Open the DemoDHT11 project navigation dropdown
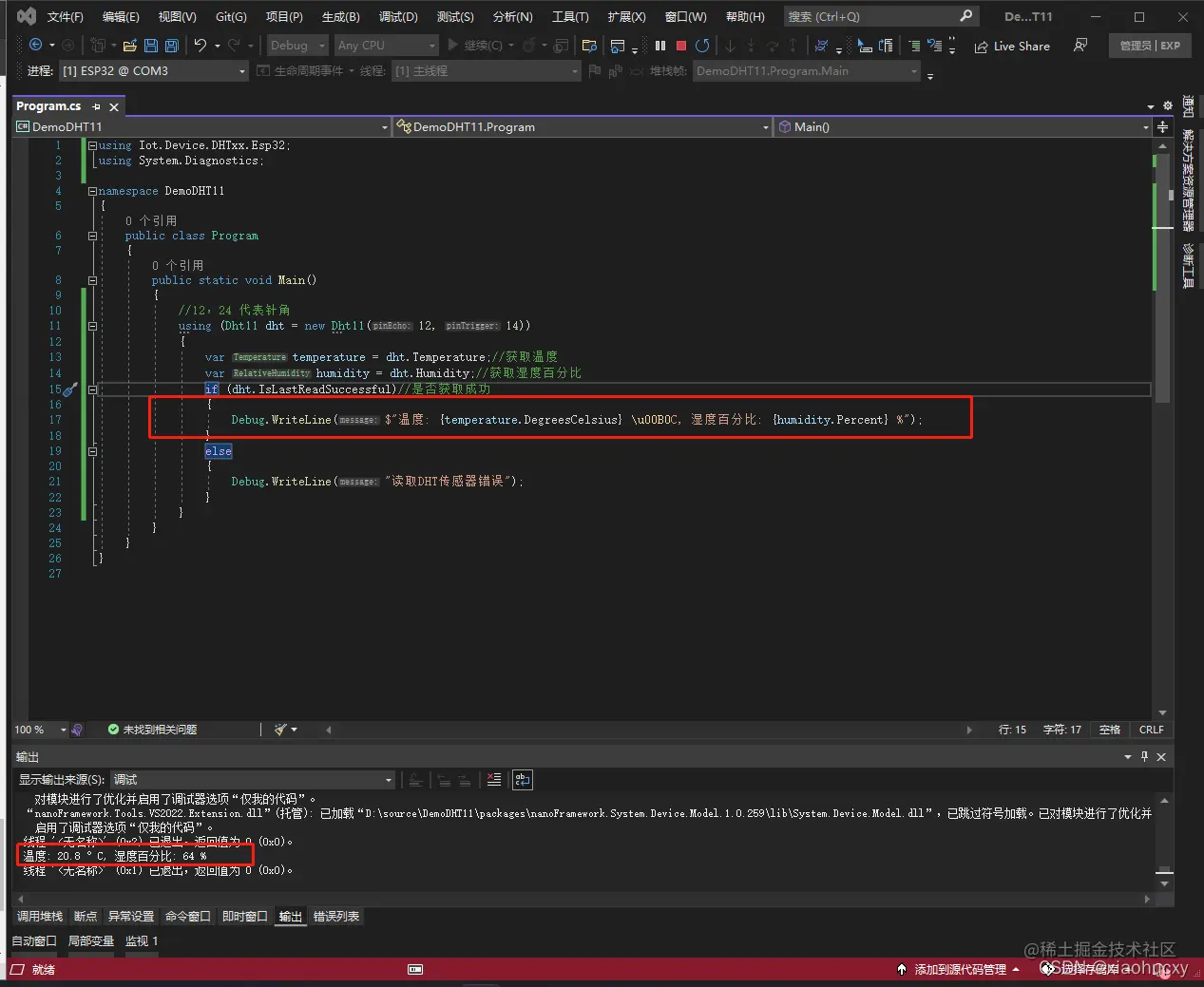Viewport: 1204px width, 987px height. pyautogui.click(x=201, y=126)
